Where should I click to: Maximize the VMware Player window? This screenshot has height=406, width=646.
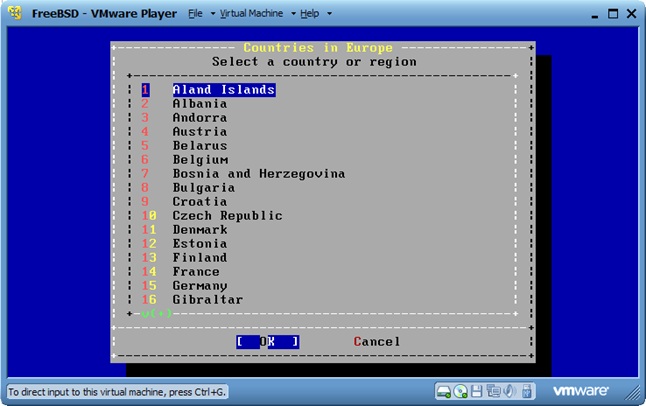tap(606, 14)
